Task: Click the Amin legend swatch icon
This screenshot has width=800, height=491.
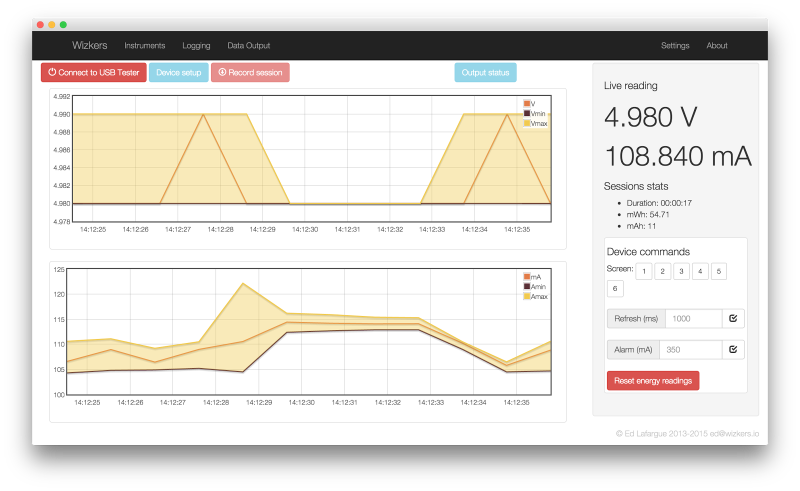Action: click(527, 287)
